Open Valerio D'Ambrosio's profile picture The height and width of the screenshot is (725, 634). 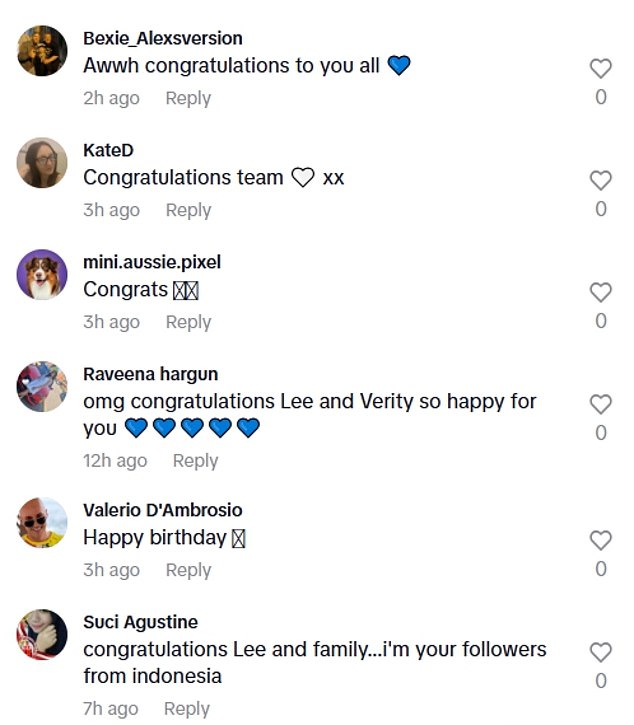tap(43, 523)
